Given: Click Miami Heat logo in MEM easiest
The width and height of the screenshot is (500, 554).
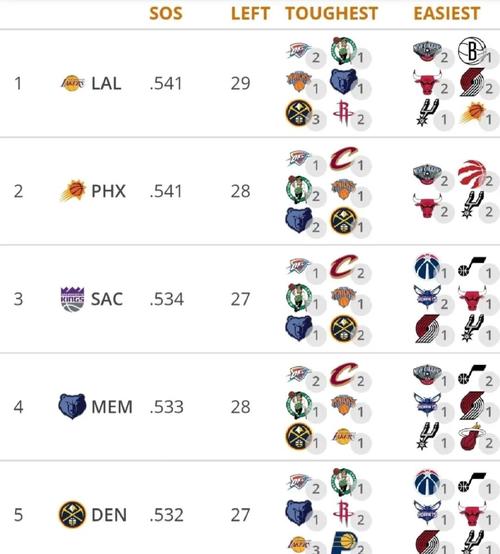Looking at the screenshot, I should click(472, 437).
